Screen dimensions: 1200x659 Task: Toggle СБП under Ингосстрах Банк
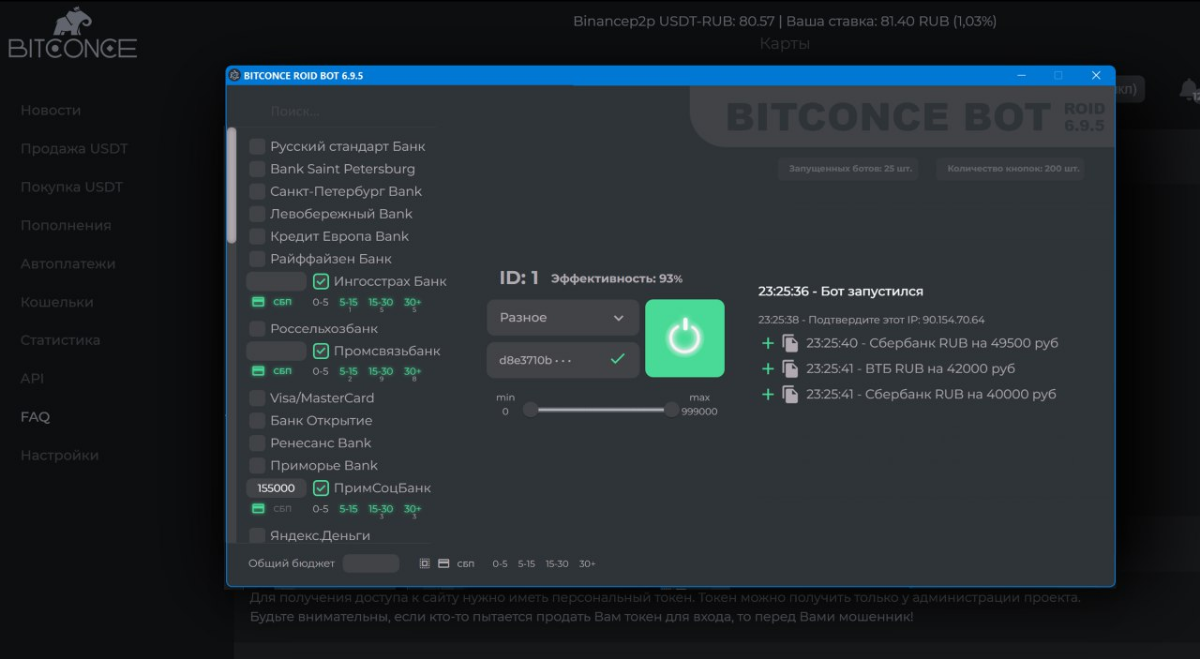coord(283,302)
